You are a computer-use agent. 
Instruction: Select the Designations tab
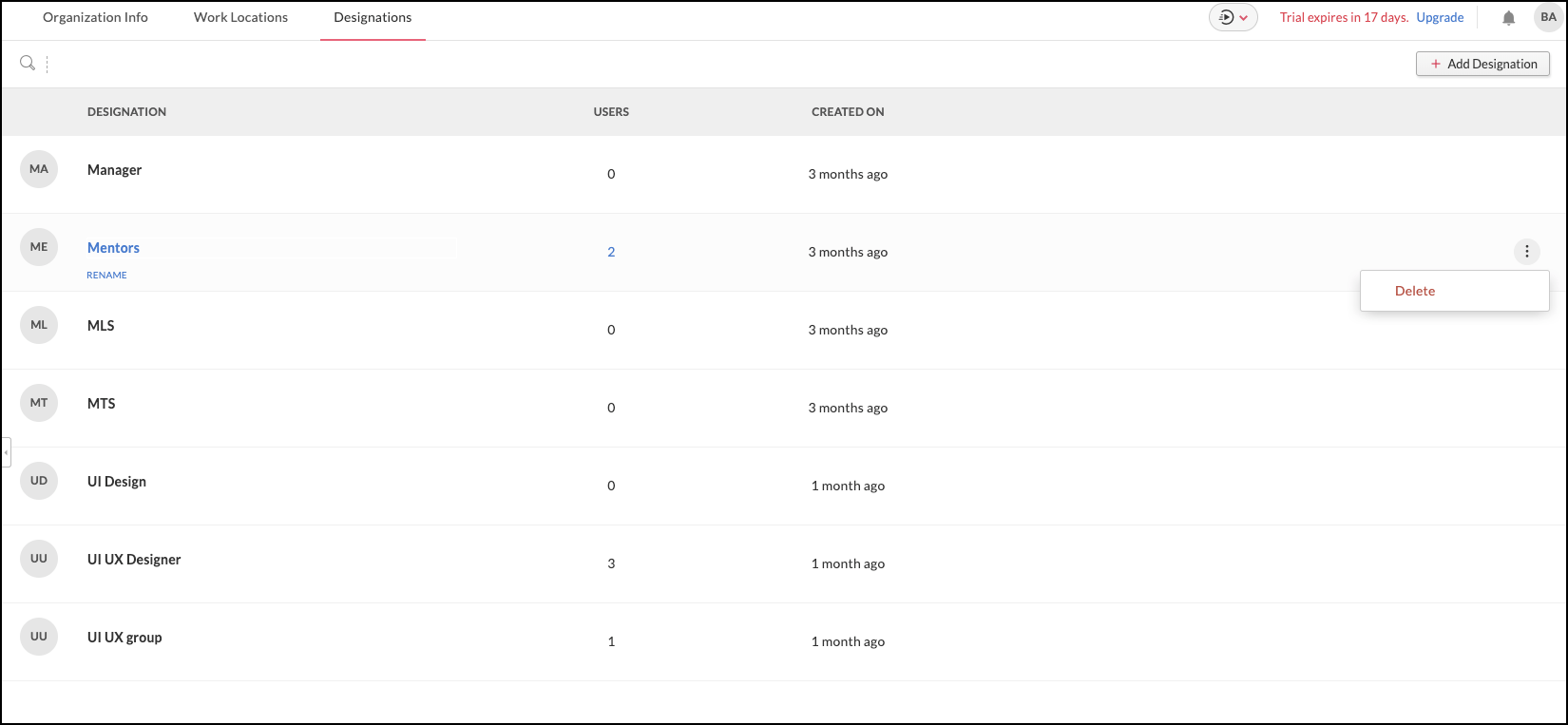(x=373, y=17)
